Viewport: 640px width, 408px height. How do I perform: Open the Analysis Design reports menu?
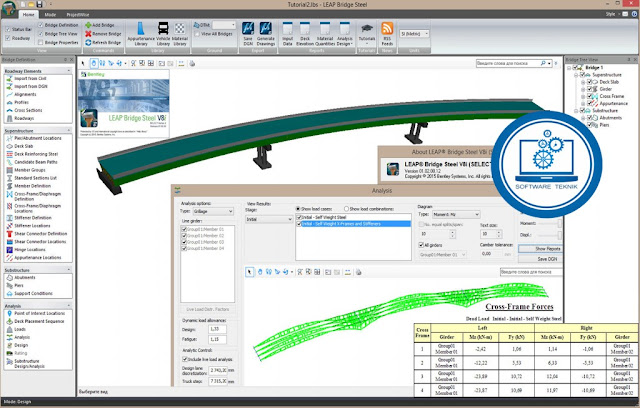tap(344, 33)
